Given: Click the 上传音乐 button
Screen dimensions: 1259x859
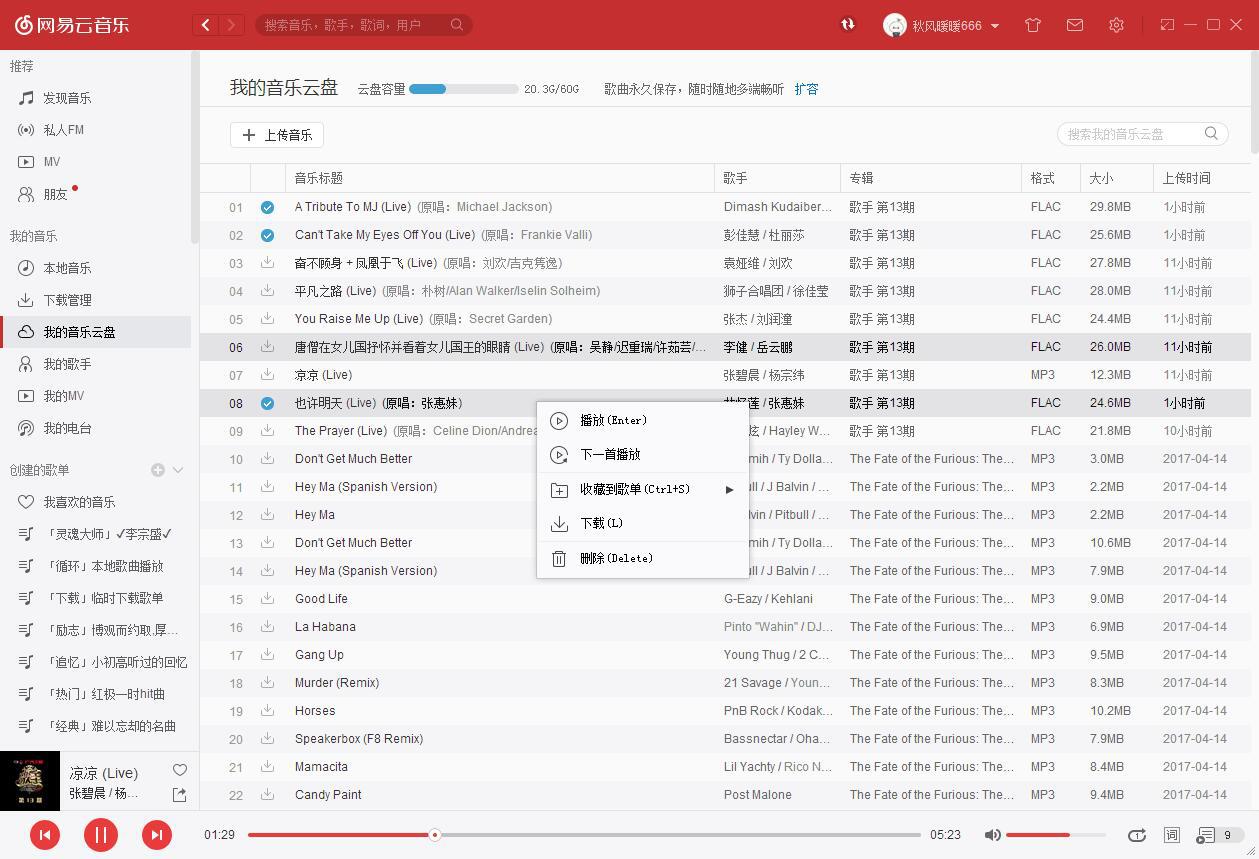Looking at the screenshot, I should [x=277, y=135].
